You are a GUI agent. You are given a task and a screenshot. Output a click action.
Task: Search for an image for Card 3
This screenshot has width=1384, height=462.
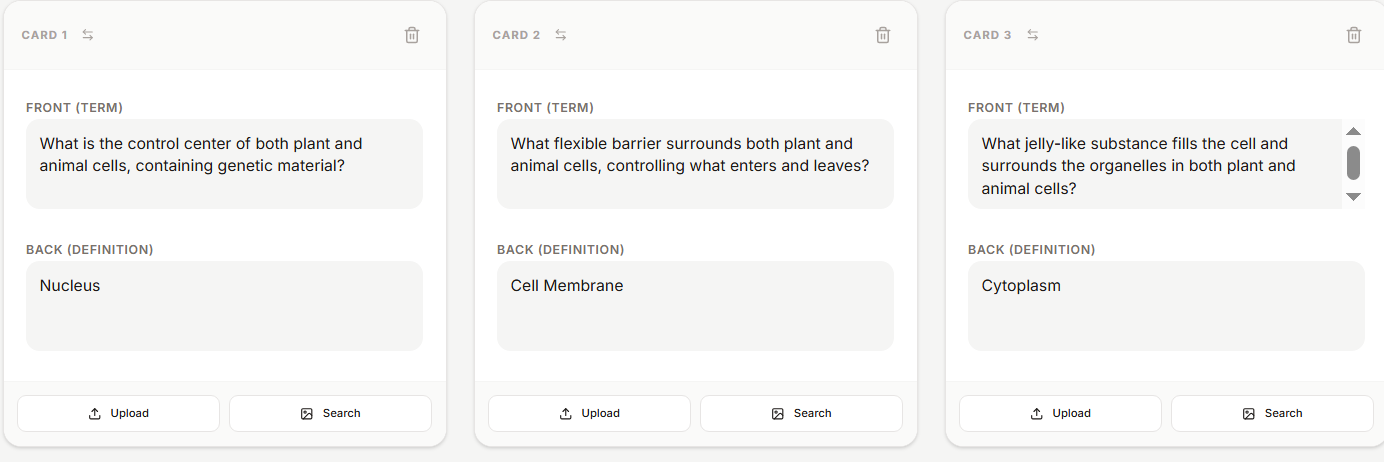1272,413
